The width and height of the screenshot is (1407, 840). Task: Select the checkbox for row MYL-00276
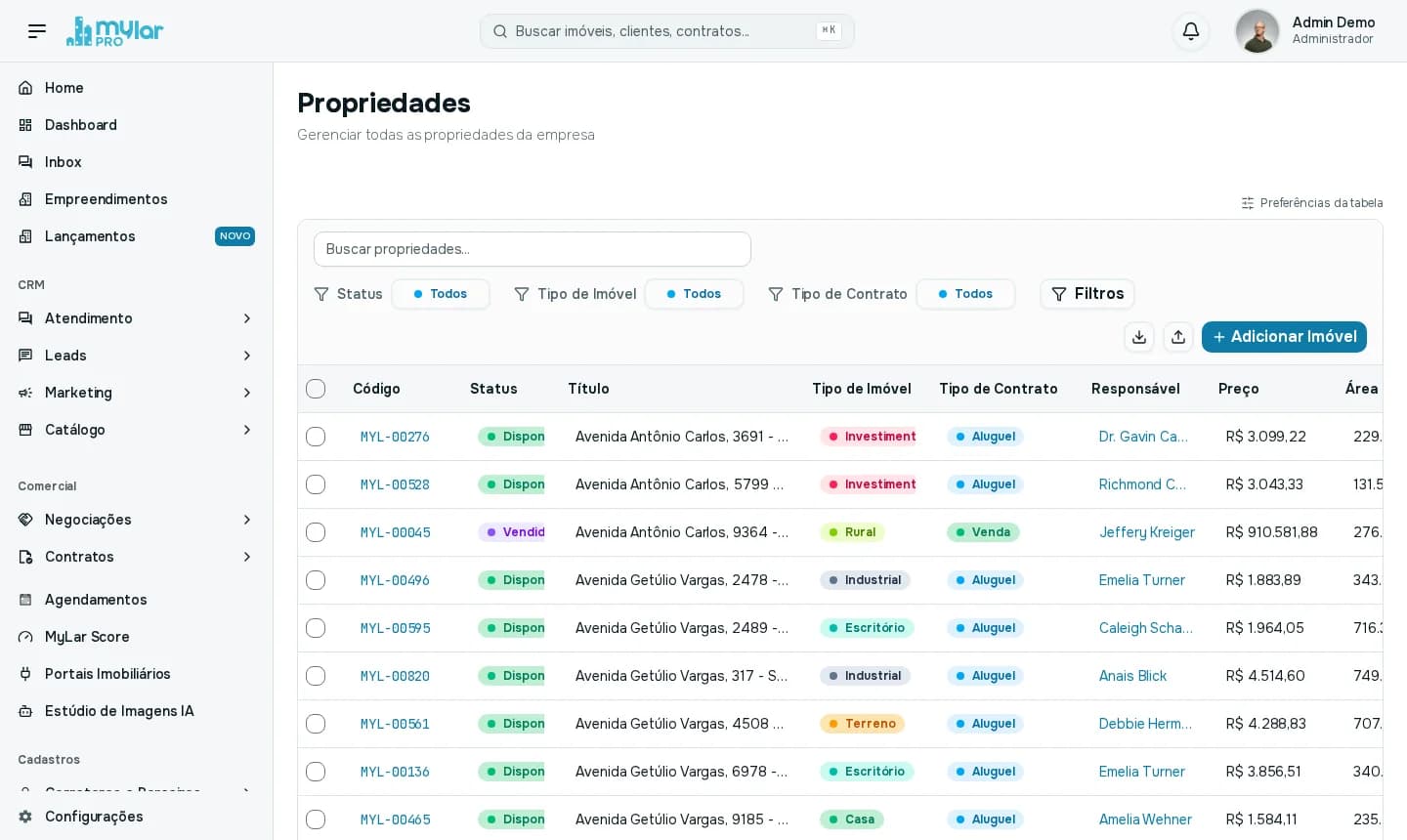point(316,437)
